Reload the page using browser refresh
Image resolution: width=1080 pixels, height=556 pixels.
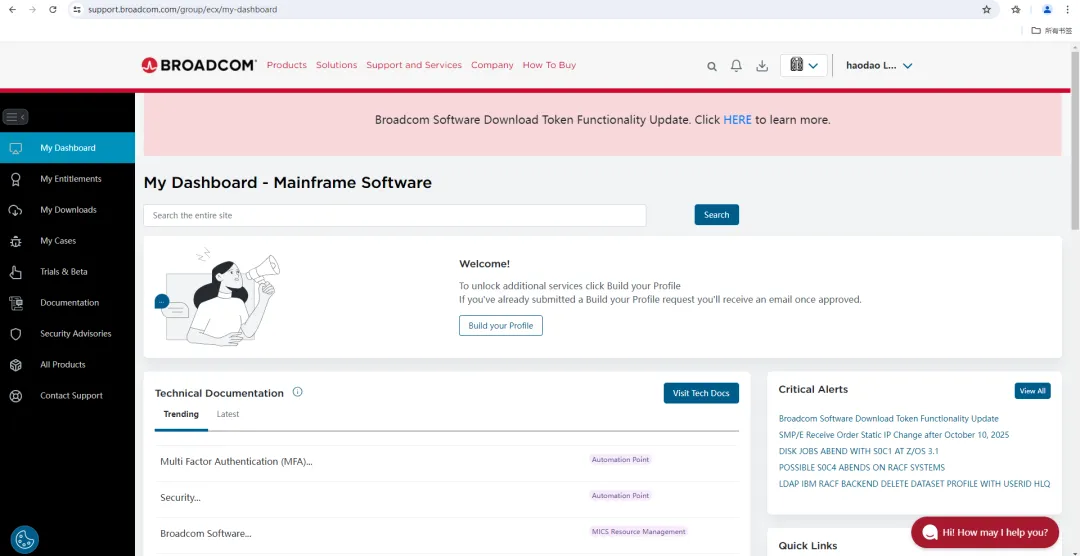point(53,9)
